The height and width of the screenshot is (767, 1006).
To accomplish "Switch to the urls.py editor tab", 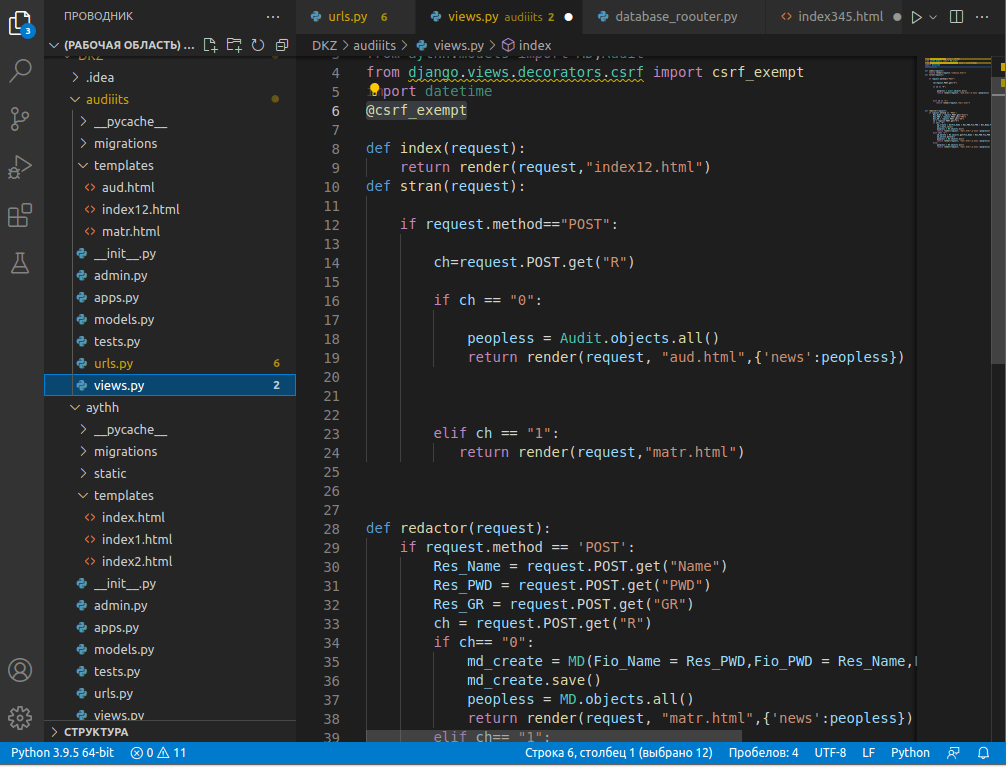I will (348, 17).
